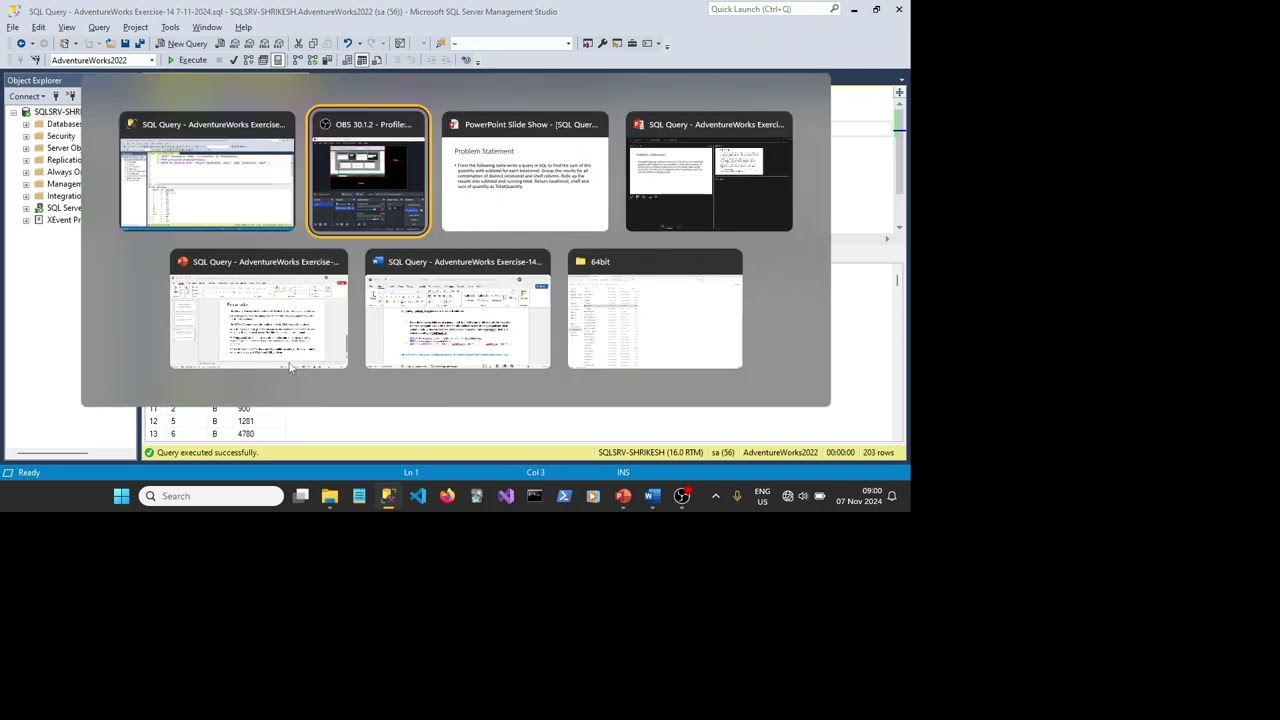The width and height of the screenshot is (1280, 720).
Task: Click the Copy icon in toolbar
Action: (313, 44)
